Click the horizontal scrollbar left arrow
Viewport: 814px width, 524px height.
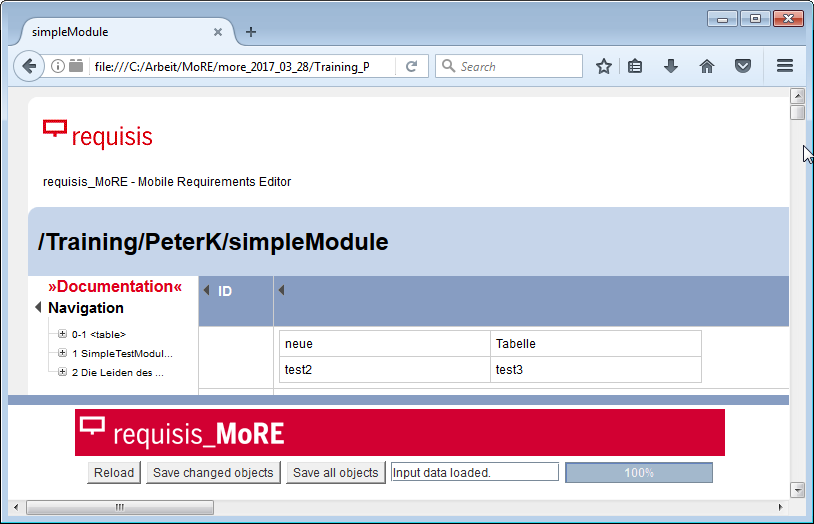pos(16,507)
